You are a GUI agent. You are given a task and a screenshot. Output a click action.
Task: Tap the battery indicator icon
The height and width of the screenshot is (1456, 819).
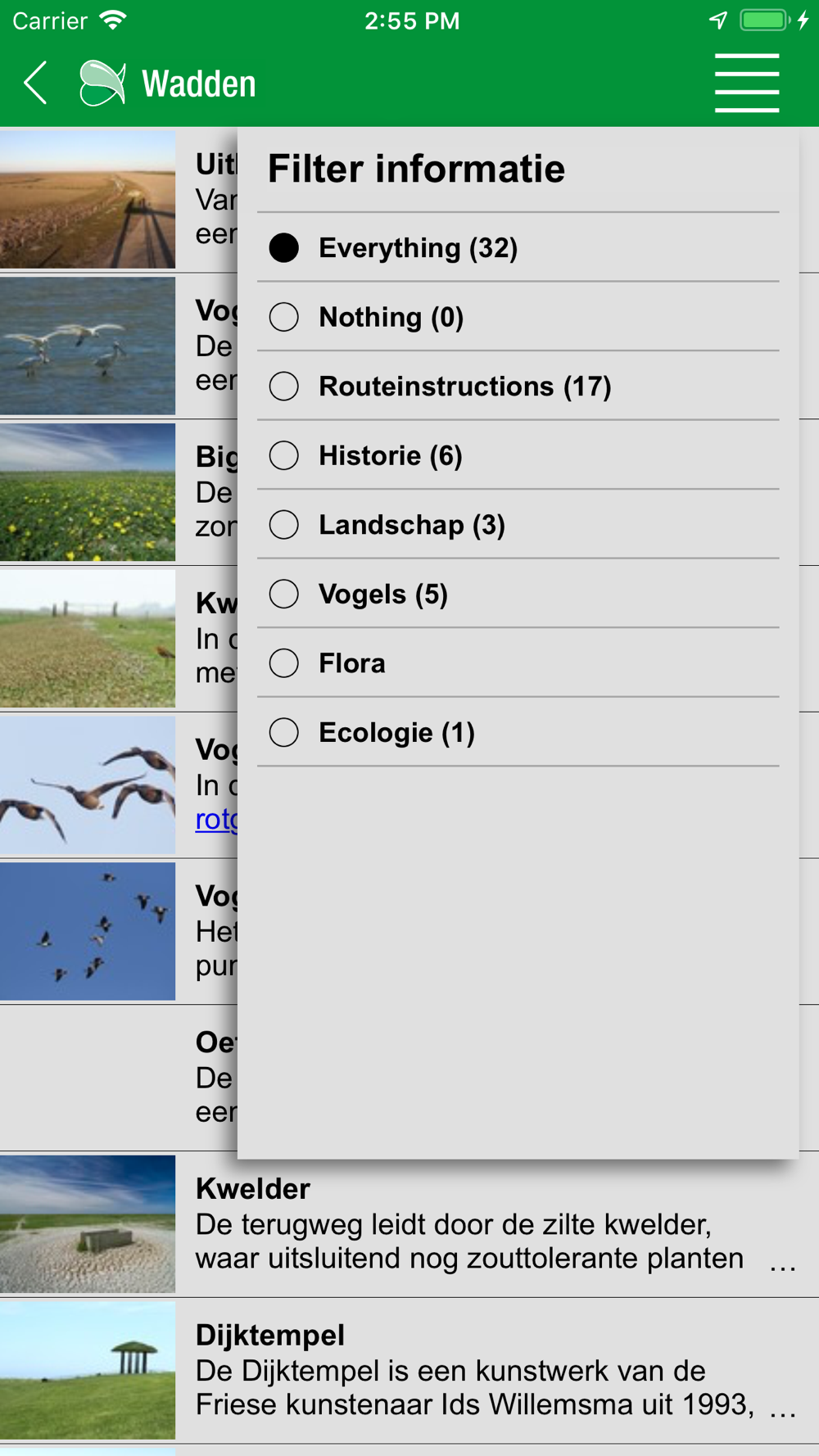(x=764, y=20)
